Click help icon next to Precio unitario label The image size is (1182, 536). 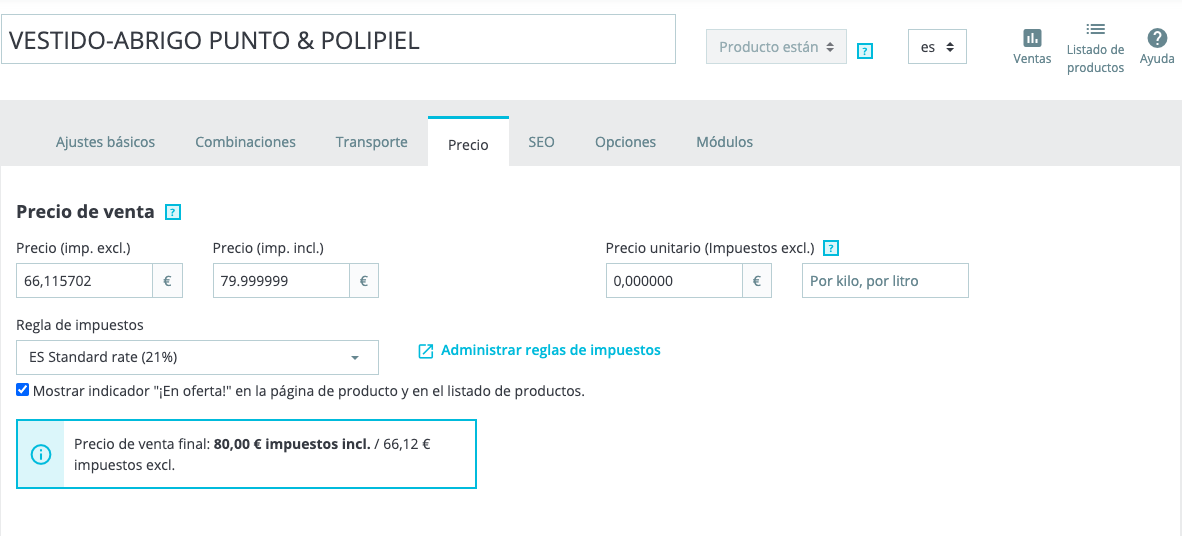[830, 248]
